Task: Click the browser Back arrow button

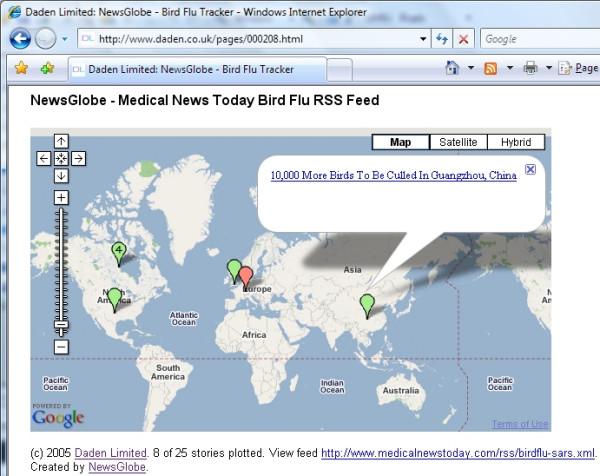Action: click(x=20, y=39)
